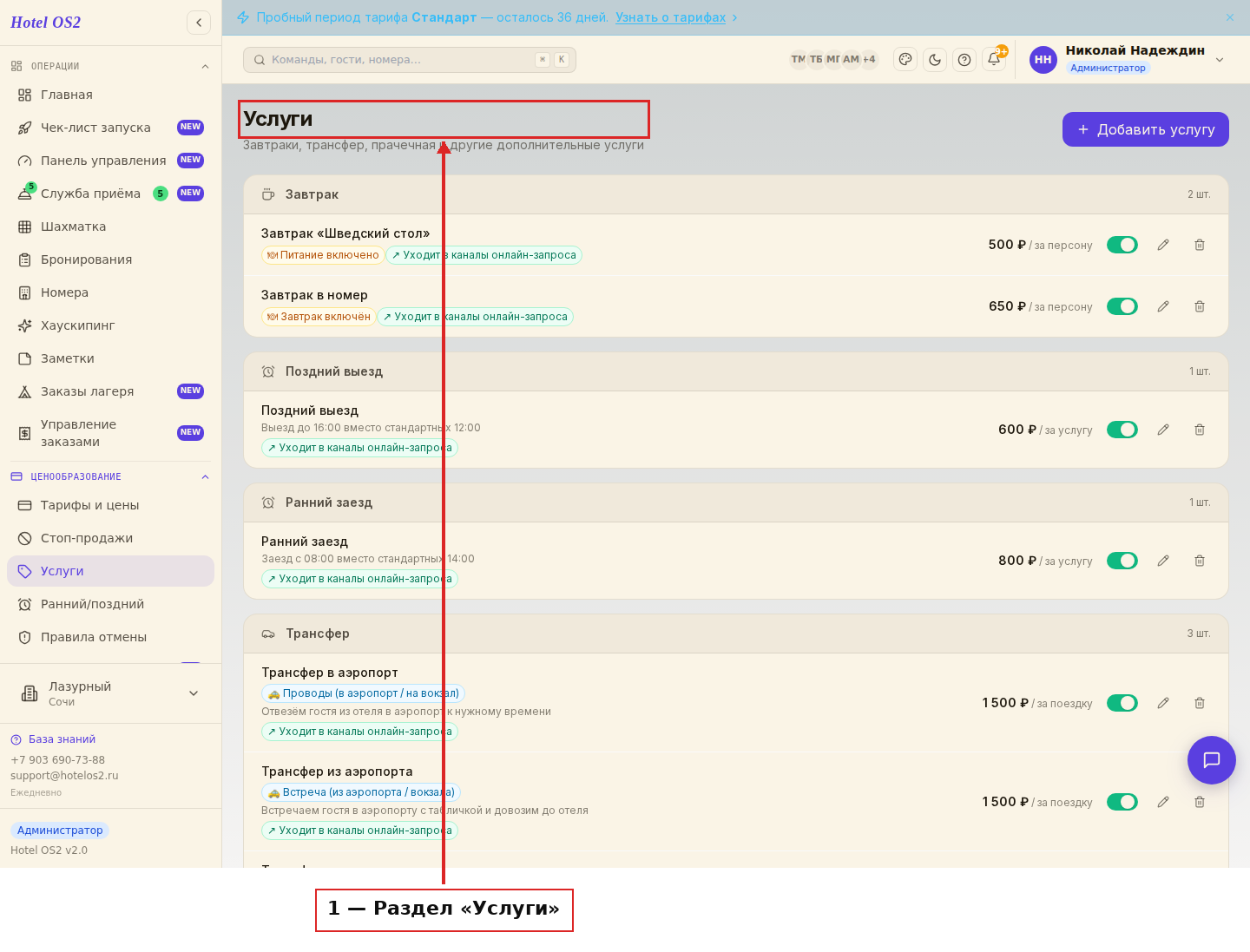
Task: Click the +4 team avatars badge
Action: pos(869,59)
